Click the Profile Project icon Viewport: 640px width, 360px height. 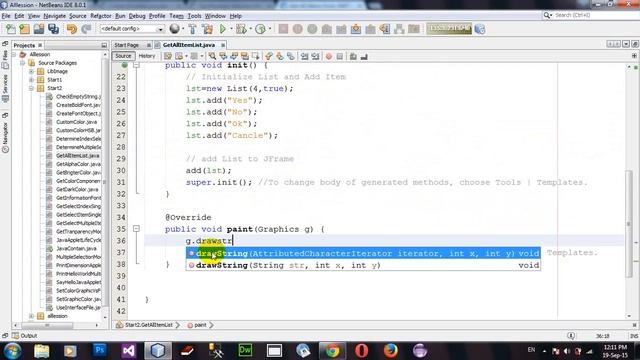pos(260,29)
